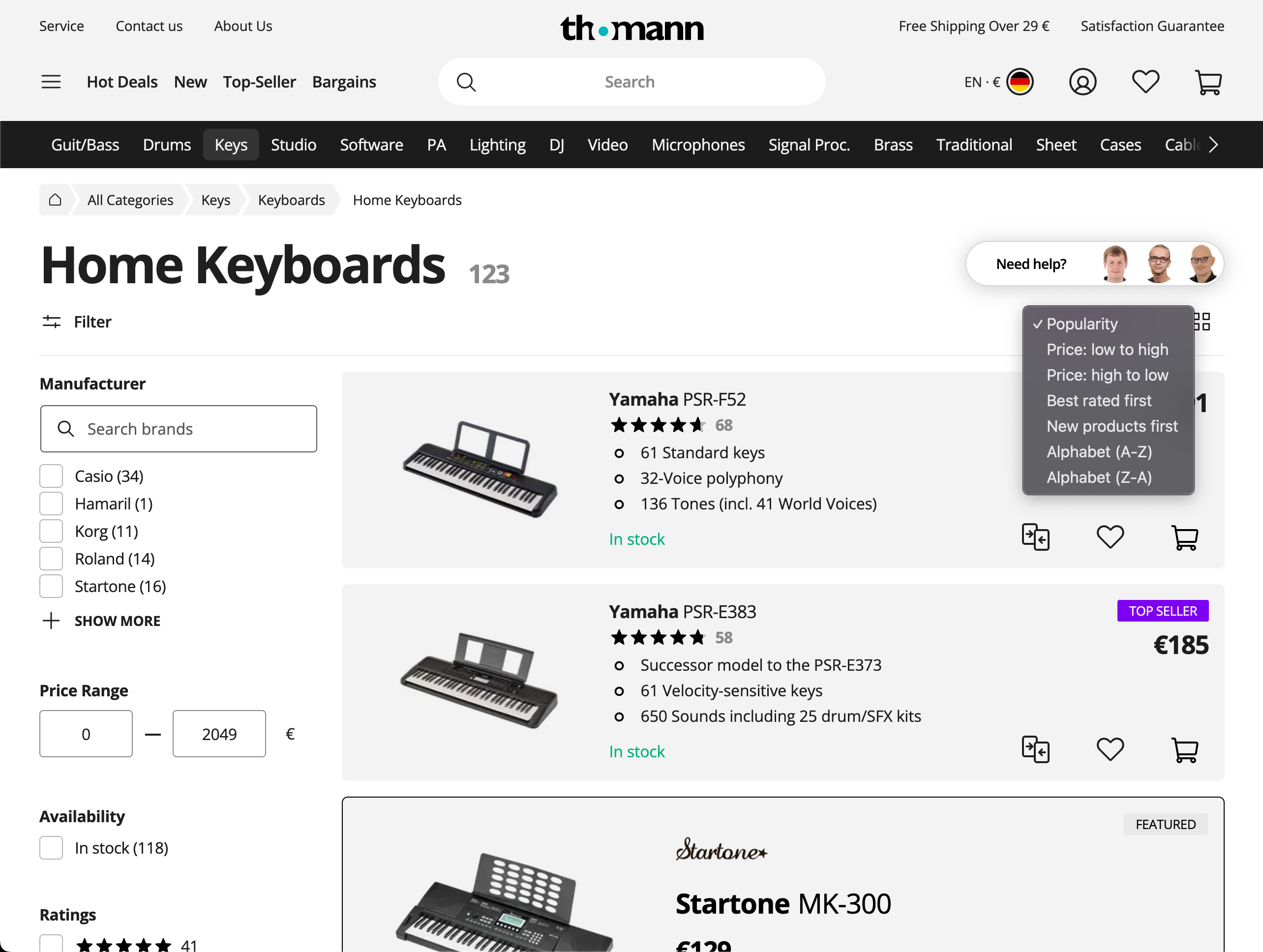
Task: Enable the Roland brand checkbox
Action: 51,559
